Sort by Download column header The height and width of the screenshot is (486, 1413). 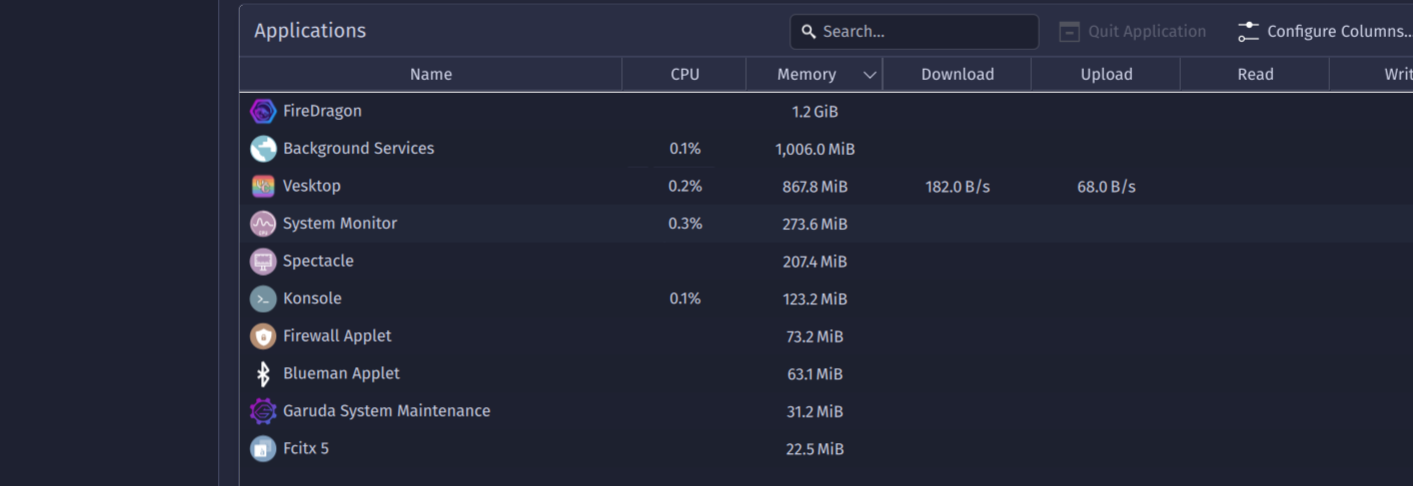pyautogui.click(x=957, y=75)
